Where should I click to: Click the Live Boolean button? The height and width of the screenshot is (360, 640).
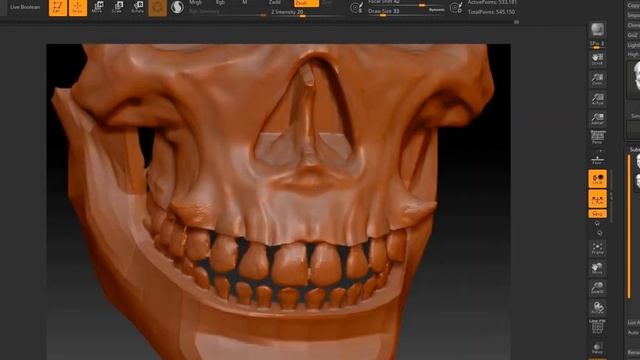pyautogui.click(x=25, y=7)
